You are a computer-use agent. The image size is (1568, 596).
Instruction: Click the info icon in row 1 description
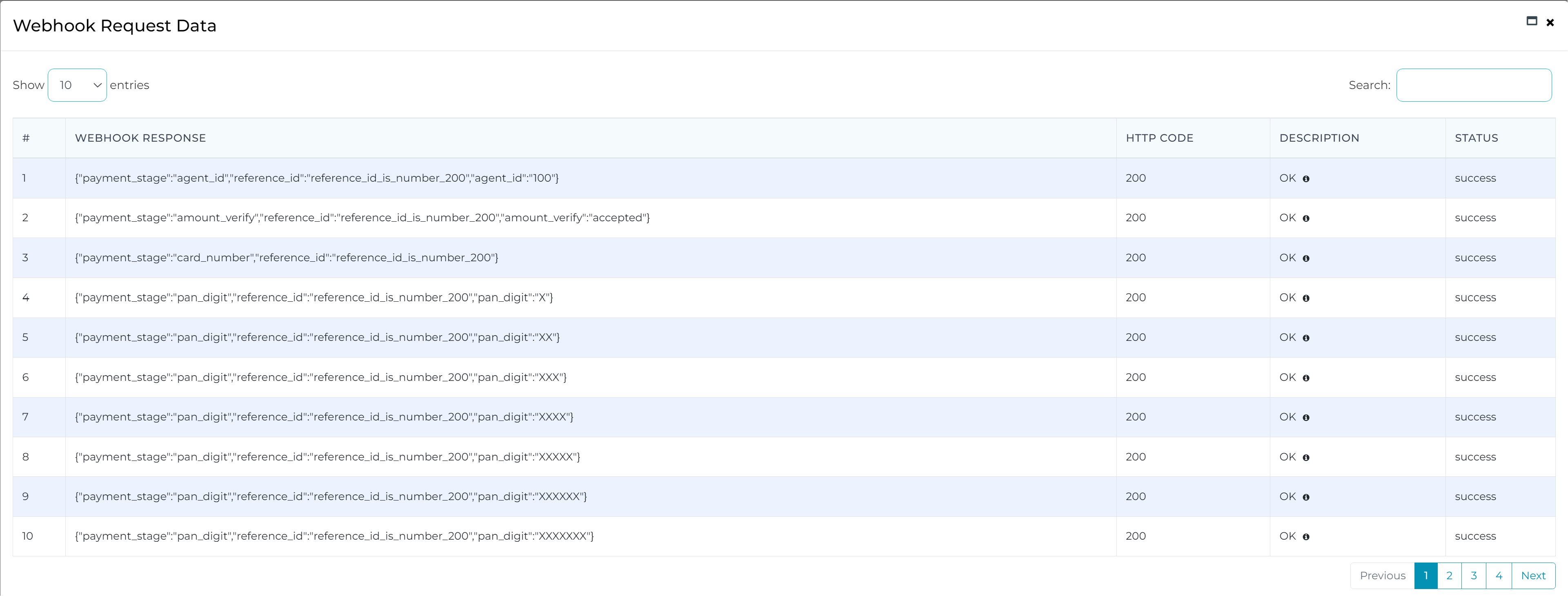coord(1306,179)
